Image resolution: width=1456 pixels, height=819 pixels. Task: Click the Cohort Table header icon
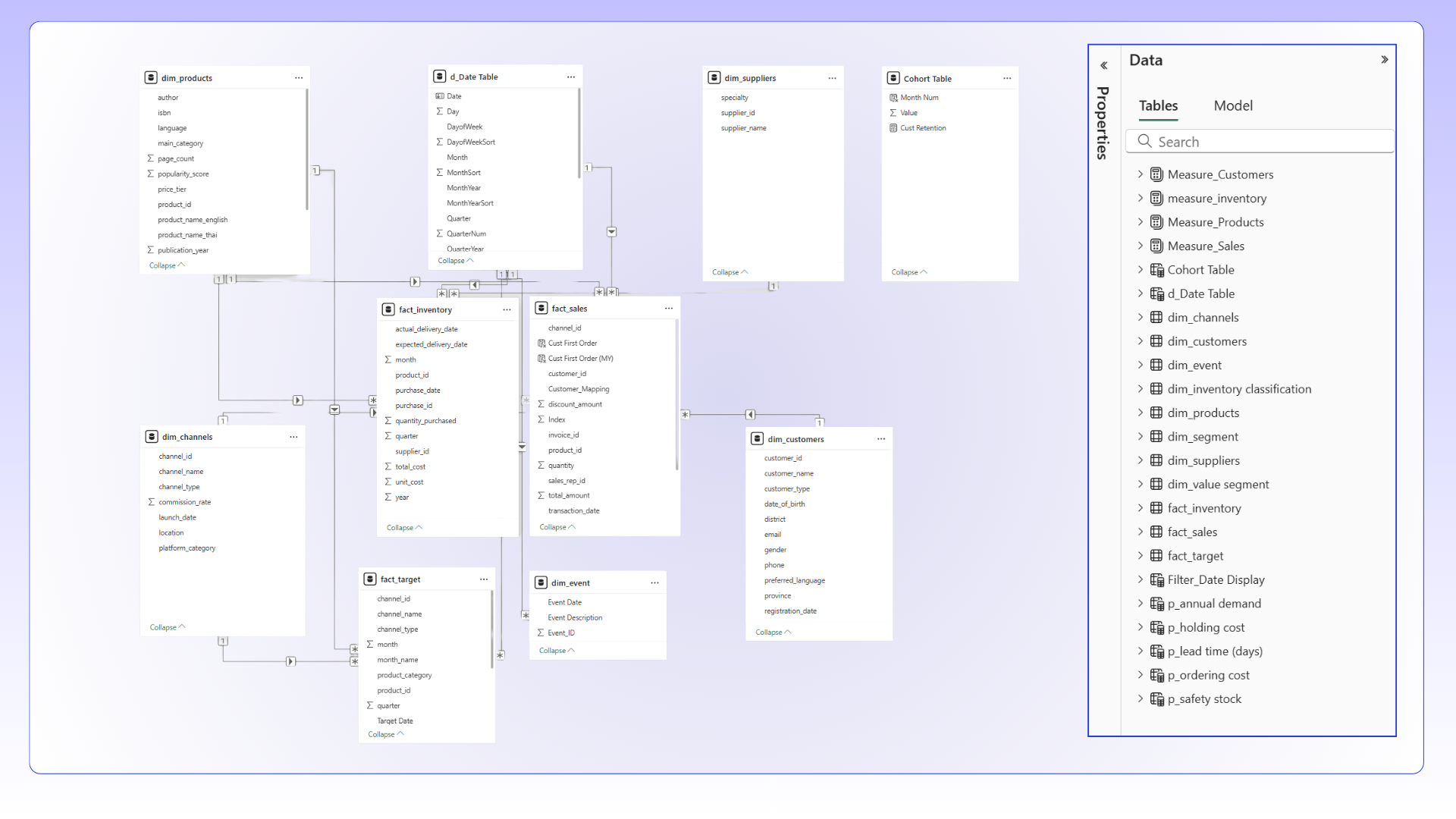(x=893, y=78)
